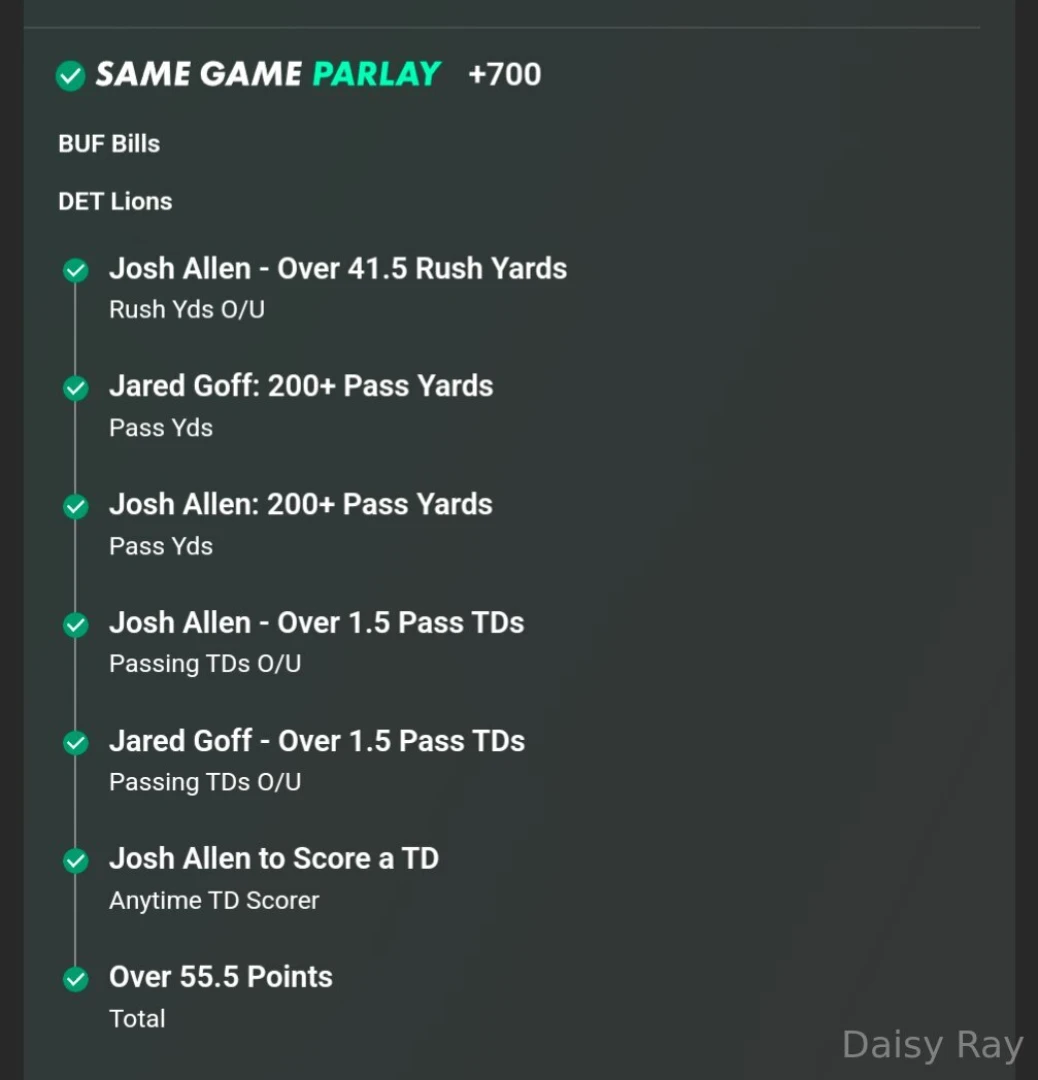1038x1080 pixels.
Task: Select the checkmark beside Jared Goff Over 1.5 Pass TDs
Action: (x=75, y=742)
